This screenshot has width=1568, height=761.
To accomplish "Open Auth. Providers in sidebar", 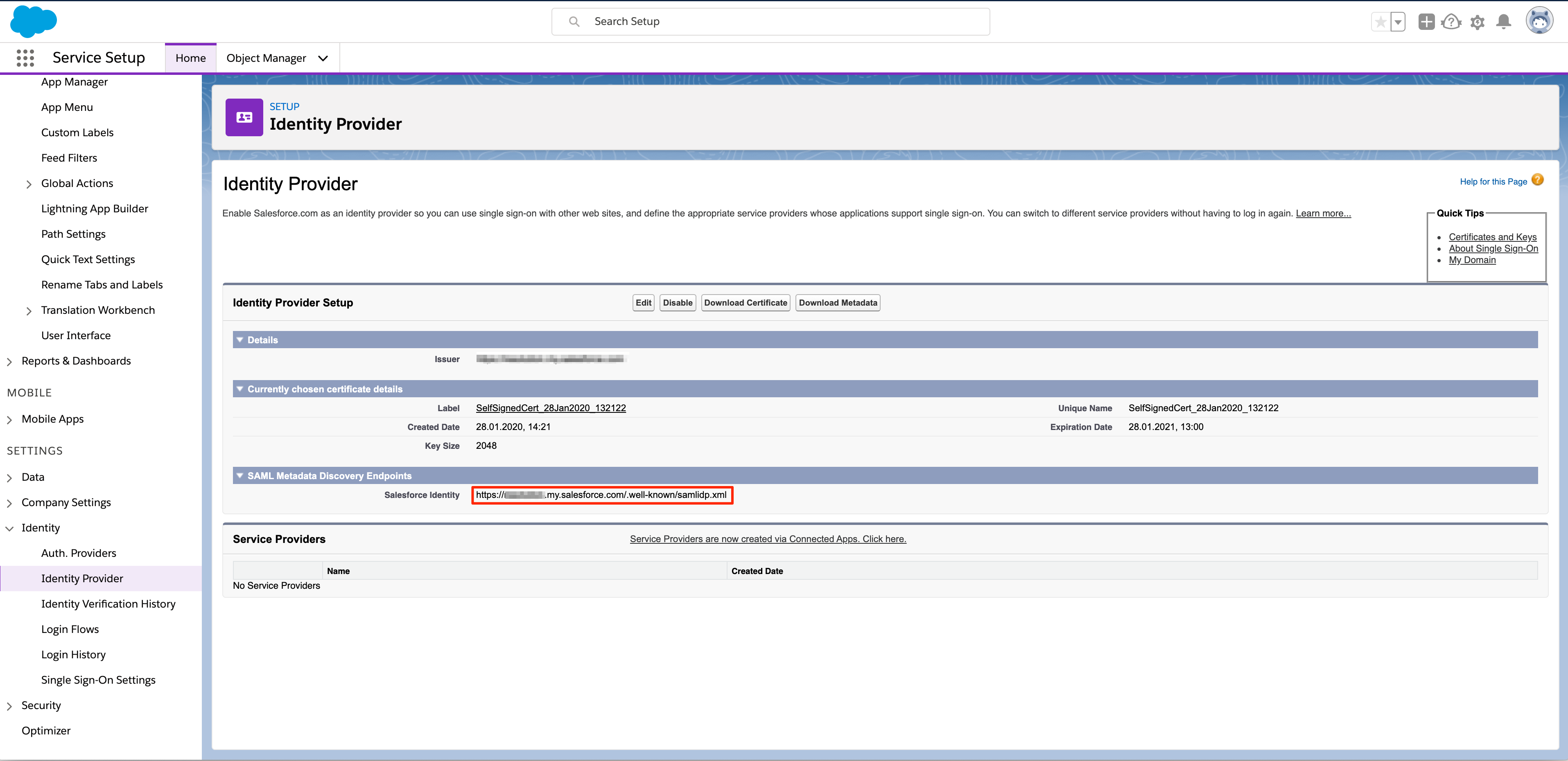I will coord(79,554).
